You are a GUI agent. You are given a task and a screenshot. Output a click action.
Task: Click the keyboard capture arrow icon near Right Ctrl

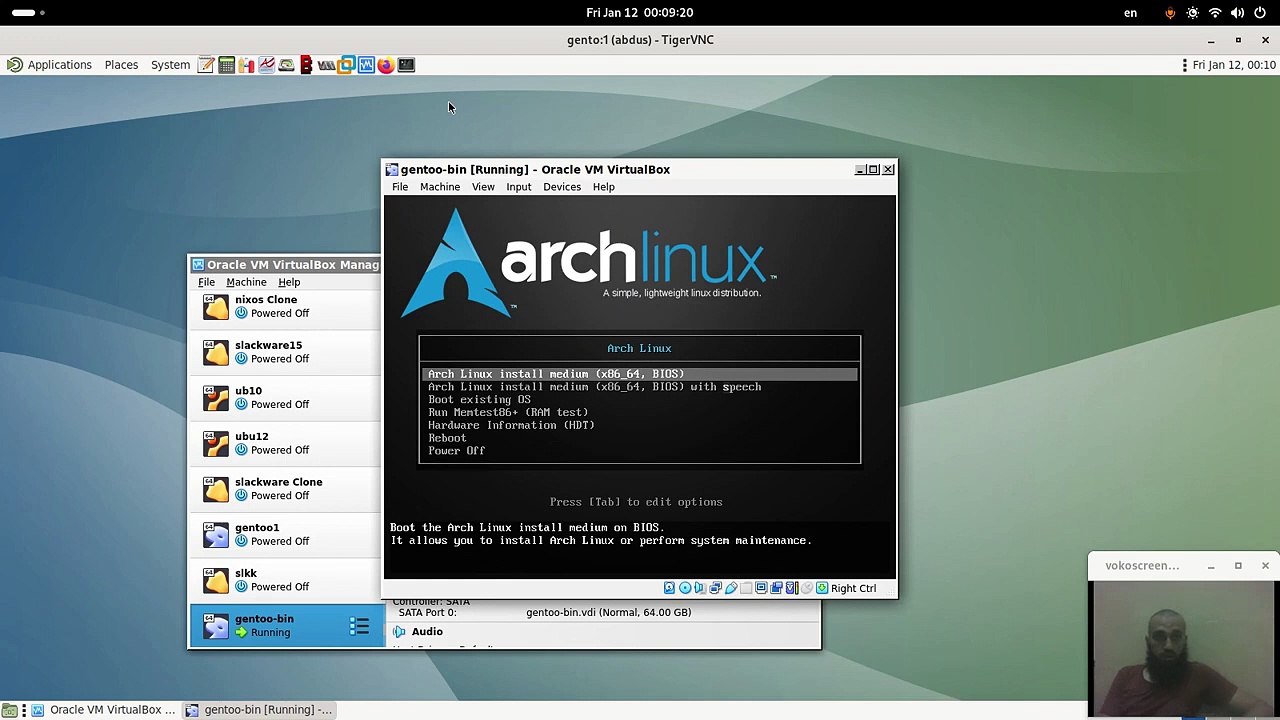pyautogui.click(x=822, y=588)
